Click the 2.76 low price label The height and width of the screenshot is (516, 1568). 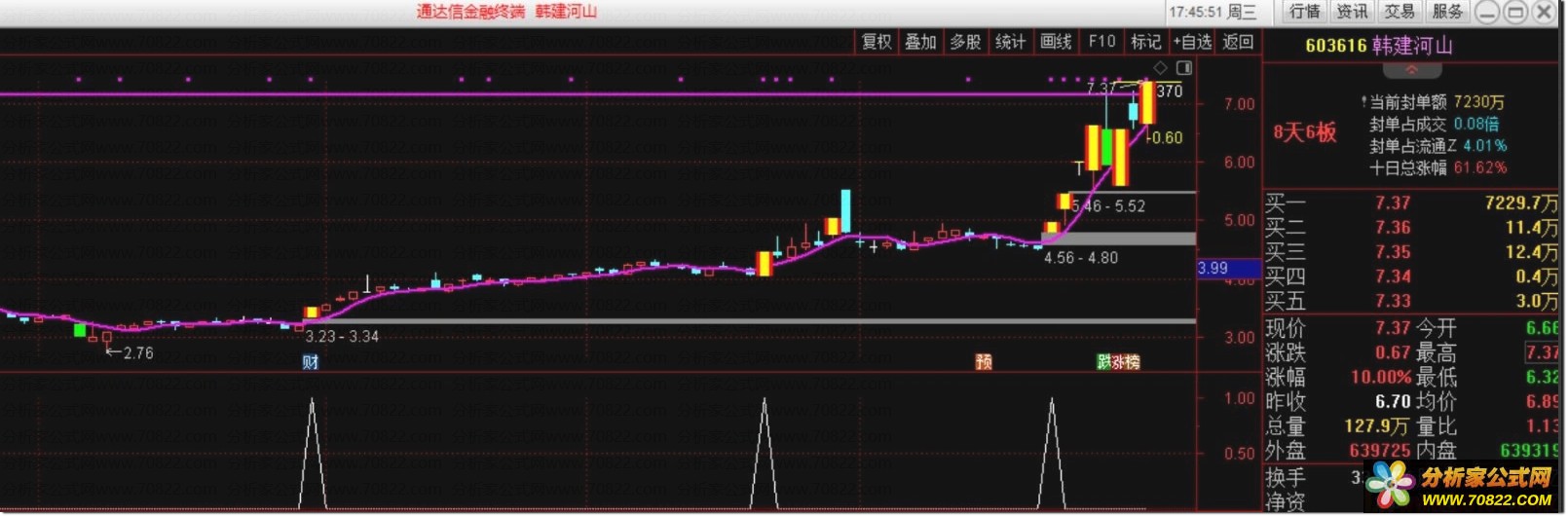click(138, 353)
